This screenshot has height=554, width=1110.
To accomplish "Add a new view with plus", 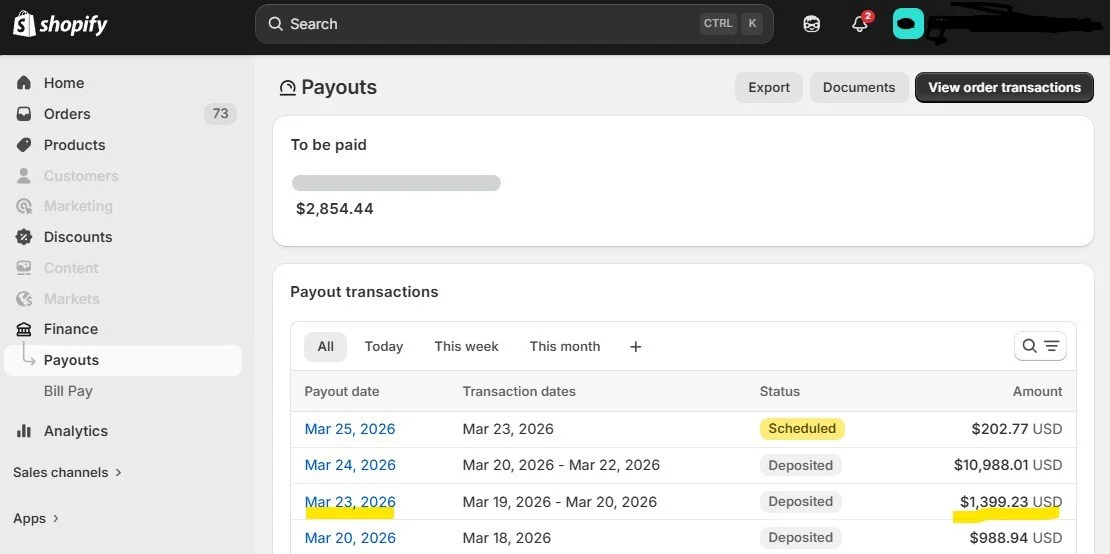I will (x=635, y=347).
